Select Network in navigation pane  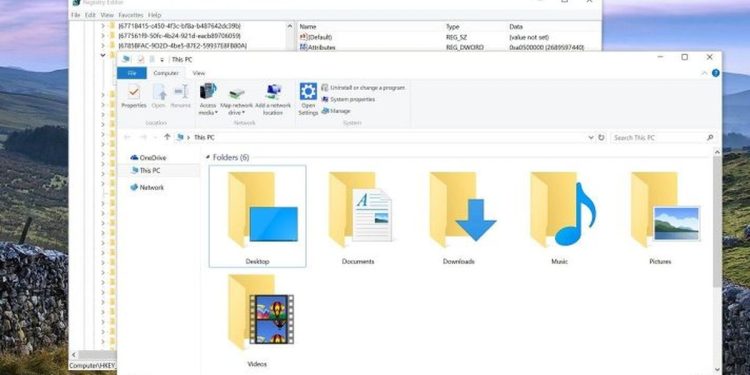click(x=147, y=188)
